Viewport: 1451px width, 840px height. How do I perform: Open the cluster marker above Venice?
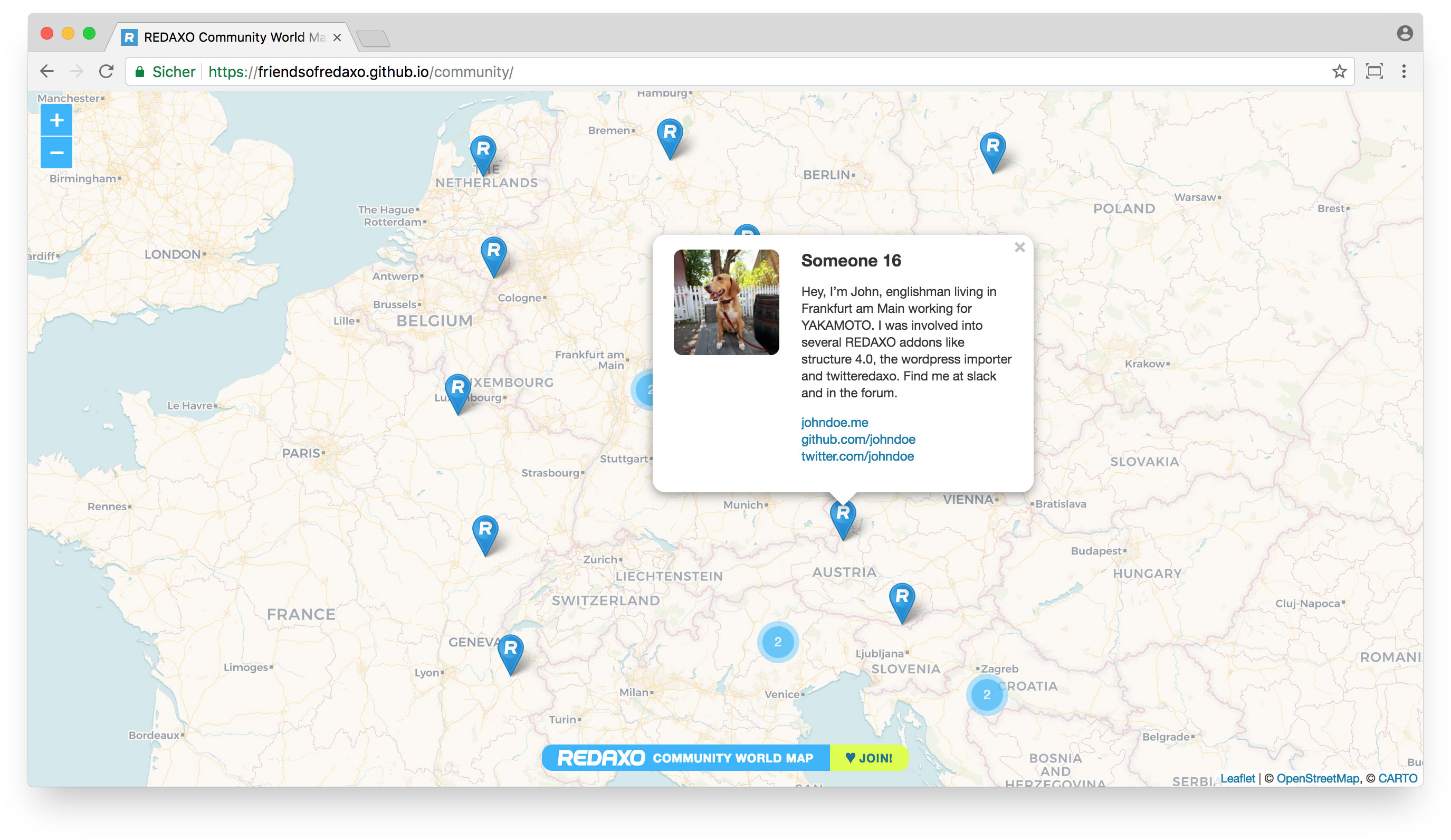point(777,642)
